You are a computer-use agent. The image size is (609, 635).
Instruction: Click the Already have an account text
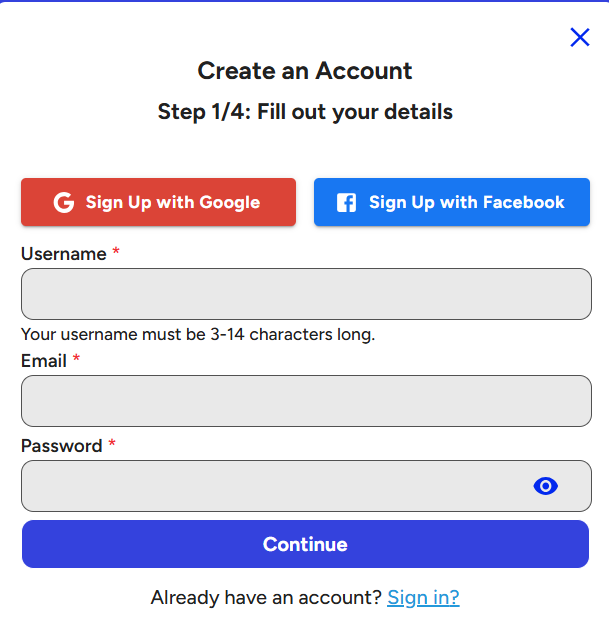click(x=266, y=597)
